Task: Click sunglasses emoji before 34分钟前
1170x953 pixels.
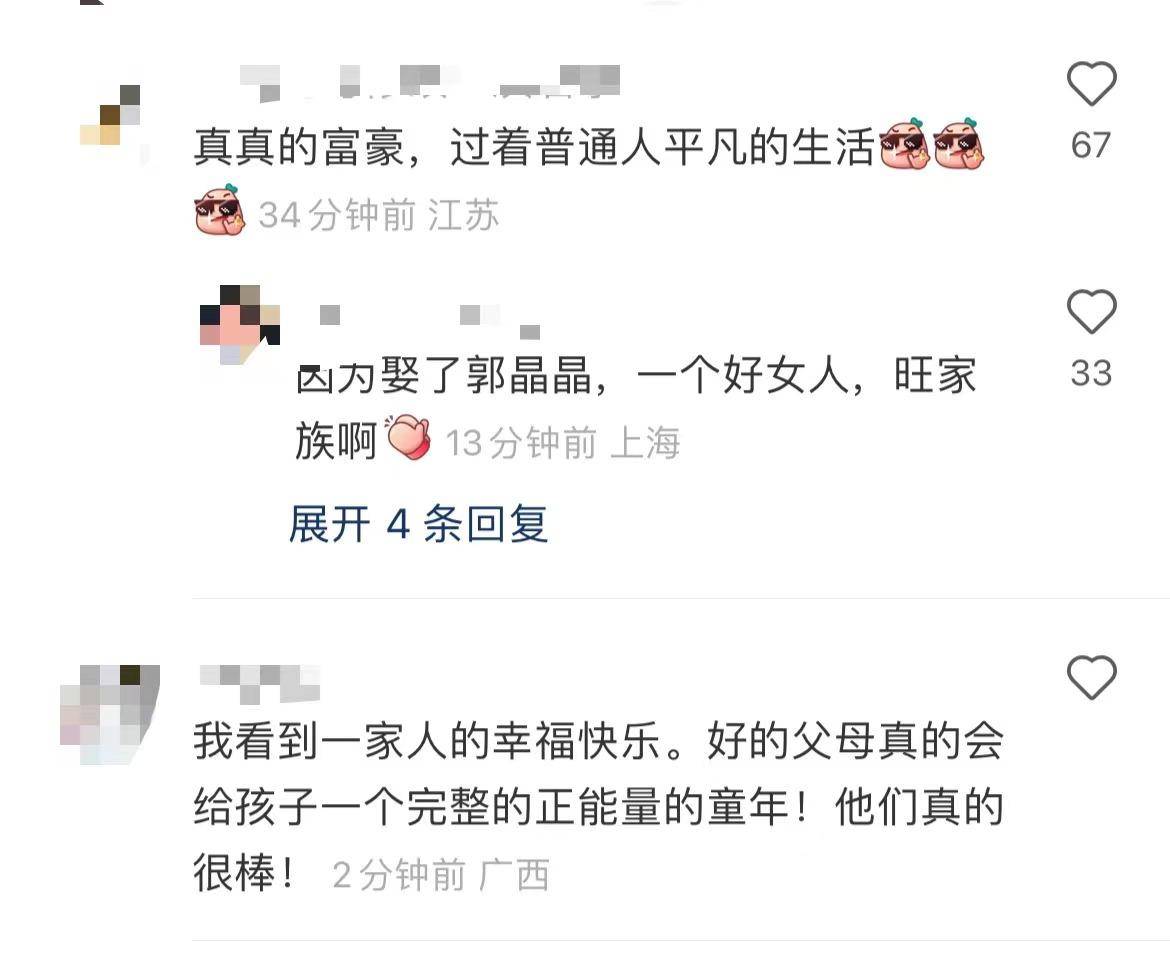Action: click(x=220, y=210)
